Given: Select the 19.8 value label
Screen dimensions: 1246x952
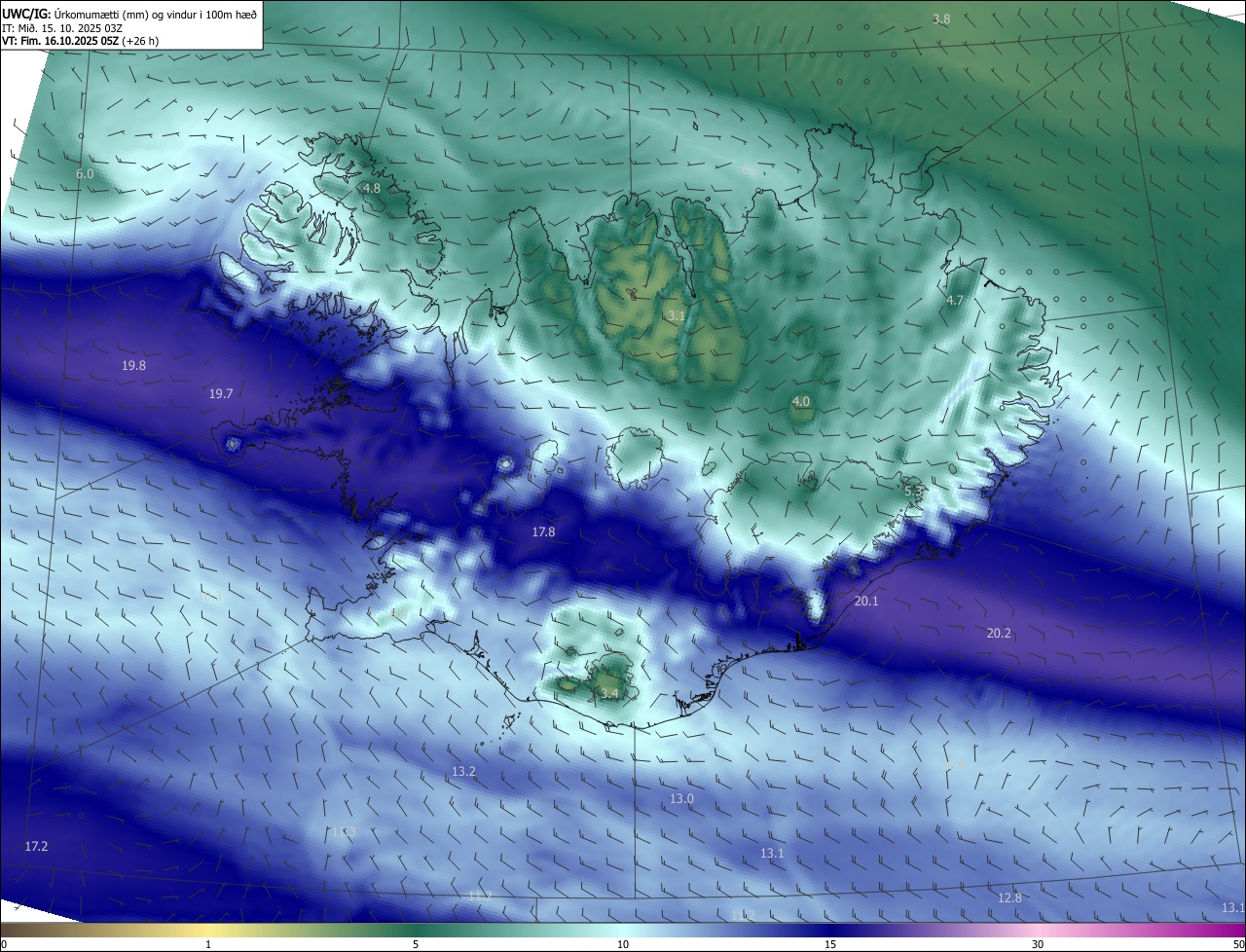Looking at the screenshot, I should [133, 366].
